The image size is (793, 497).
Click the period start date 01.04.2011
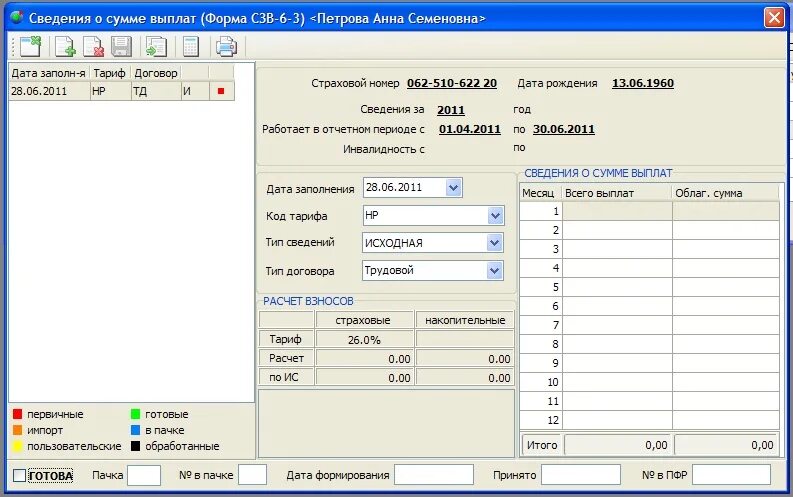(x=469, y=129)
